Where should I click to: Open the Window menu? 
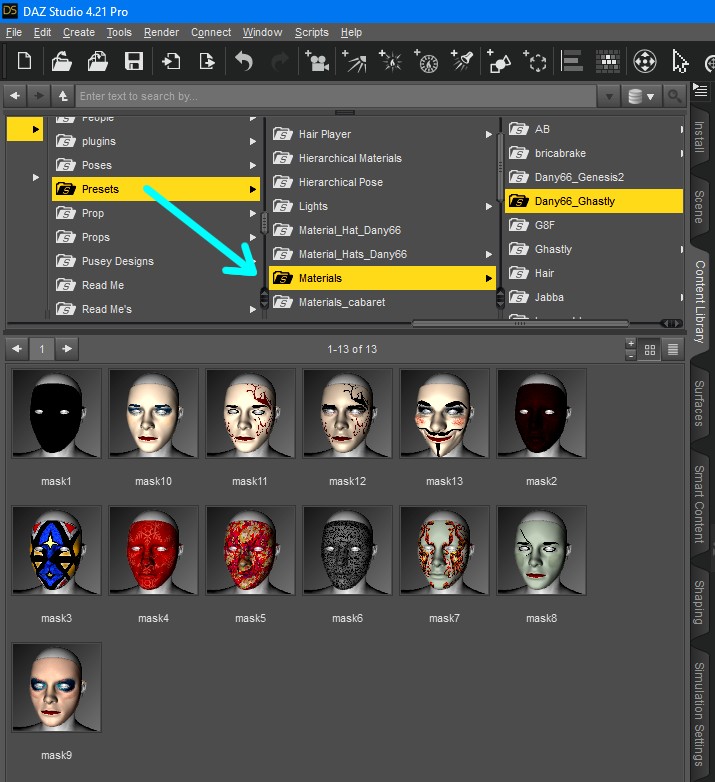point(262,32)
